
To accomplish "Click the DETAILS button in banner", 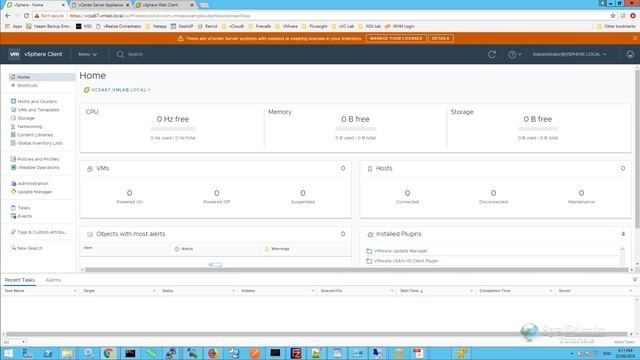I will 440,38.
